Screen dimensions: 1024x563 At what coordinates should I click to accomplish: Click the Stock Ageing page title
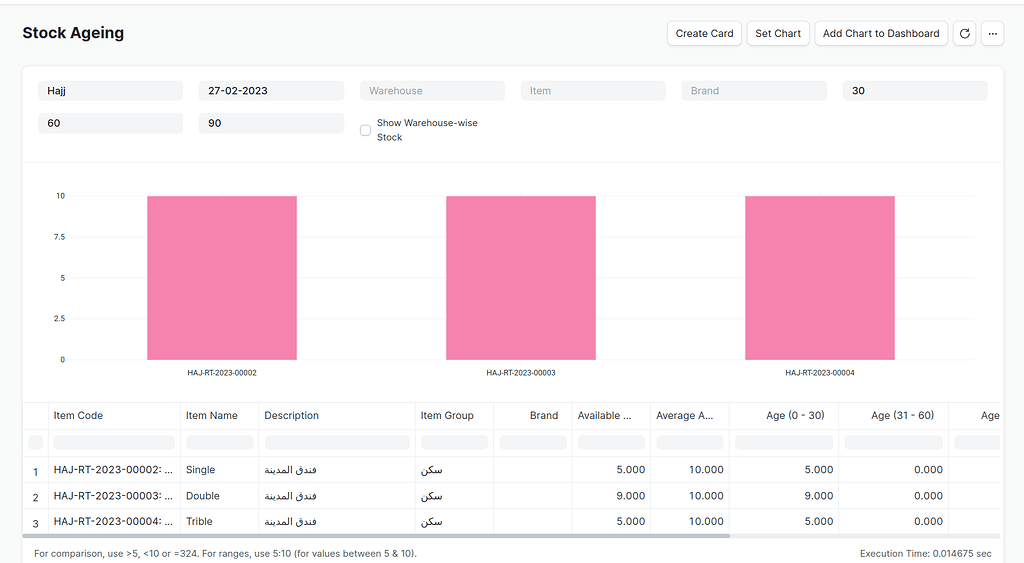[x=73, y=33]
